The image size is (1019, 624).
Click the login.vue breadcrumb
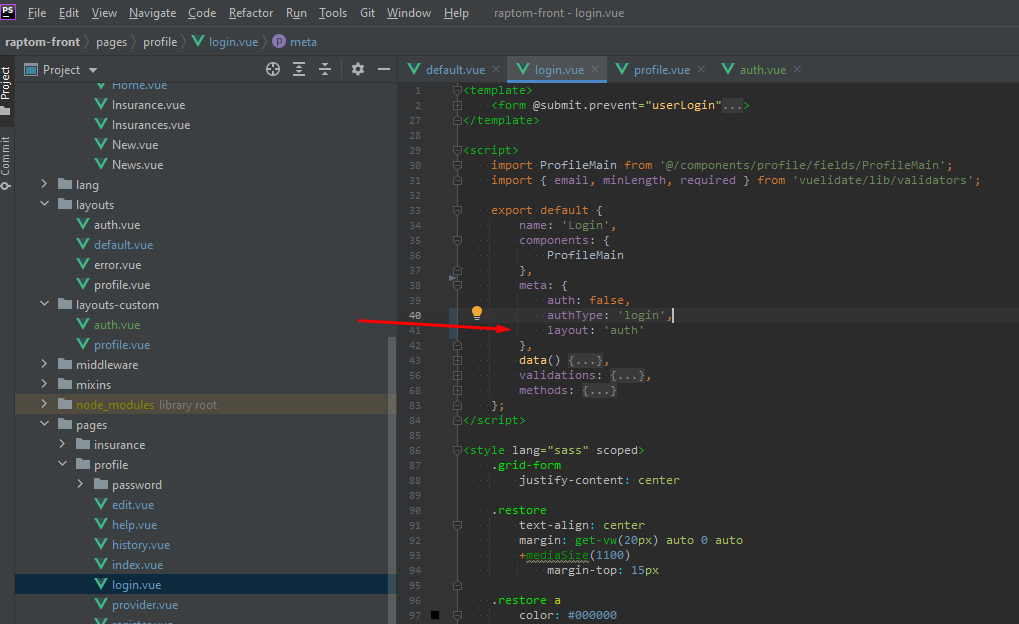click(225, 42)
